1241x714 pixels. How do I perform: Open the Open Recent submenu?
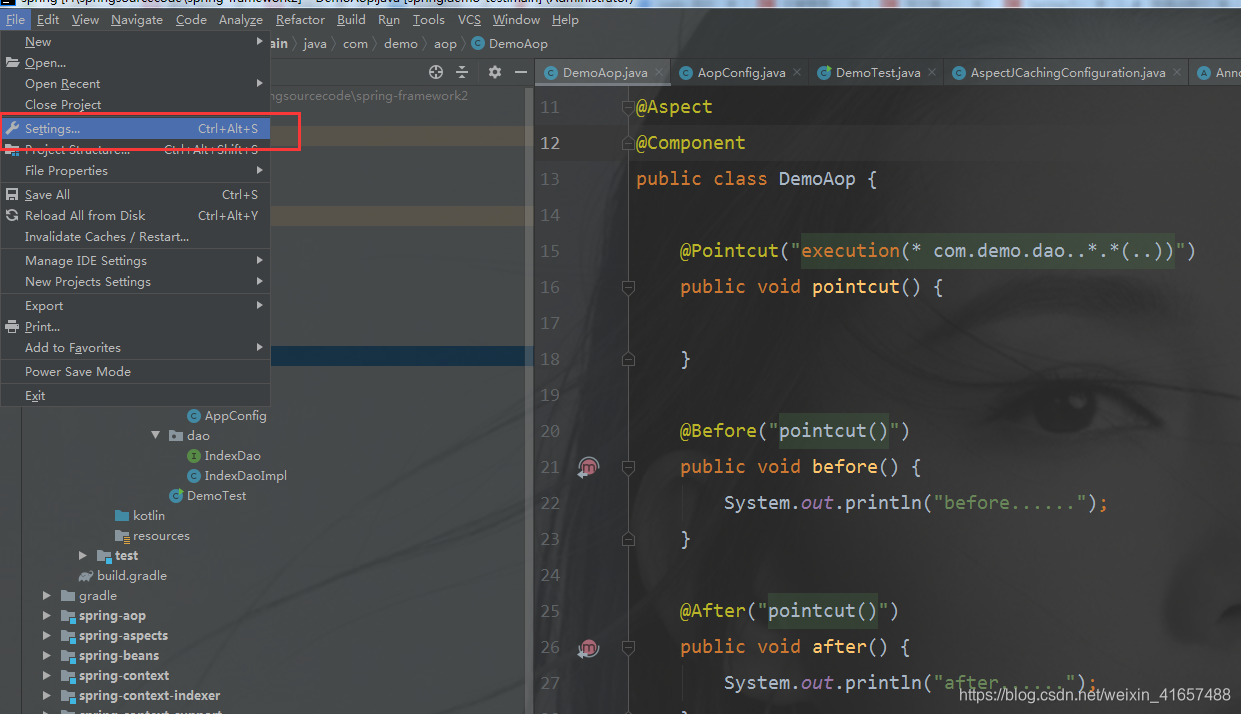pyautogui.click(x=135, y=84)
